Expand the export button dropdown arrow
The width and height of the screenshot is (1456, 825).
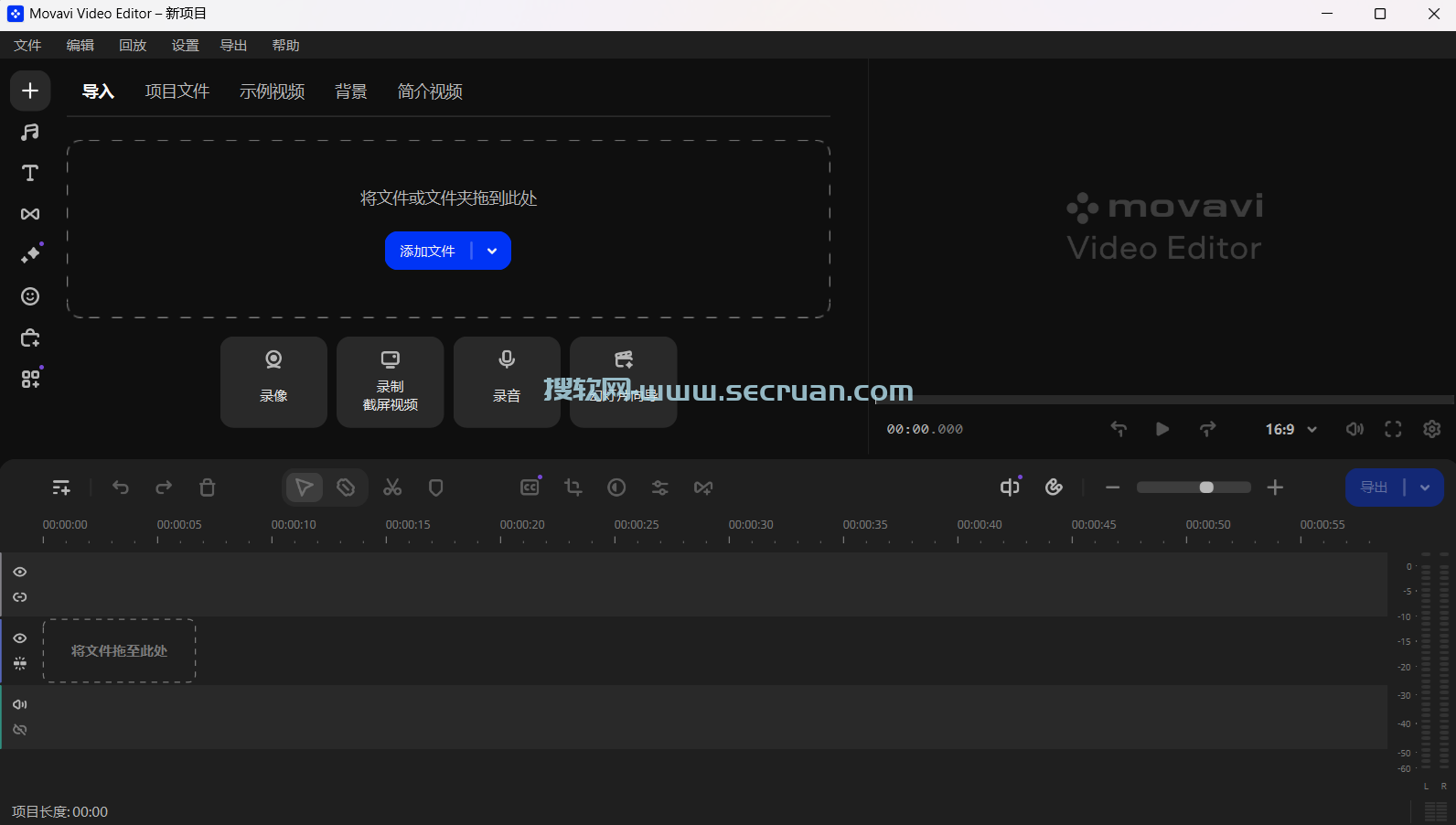click(1425, 487)
